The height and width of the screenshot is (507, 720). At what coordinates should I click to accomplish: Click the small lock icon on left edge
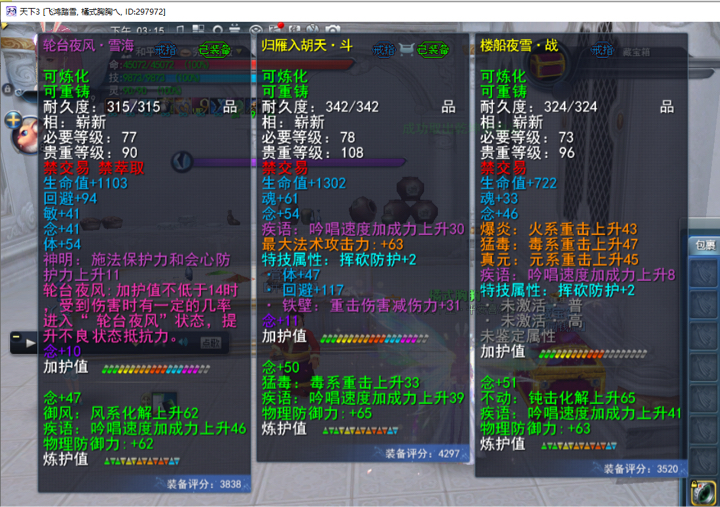(x=7, y=89)
